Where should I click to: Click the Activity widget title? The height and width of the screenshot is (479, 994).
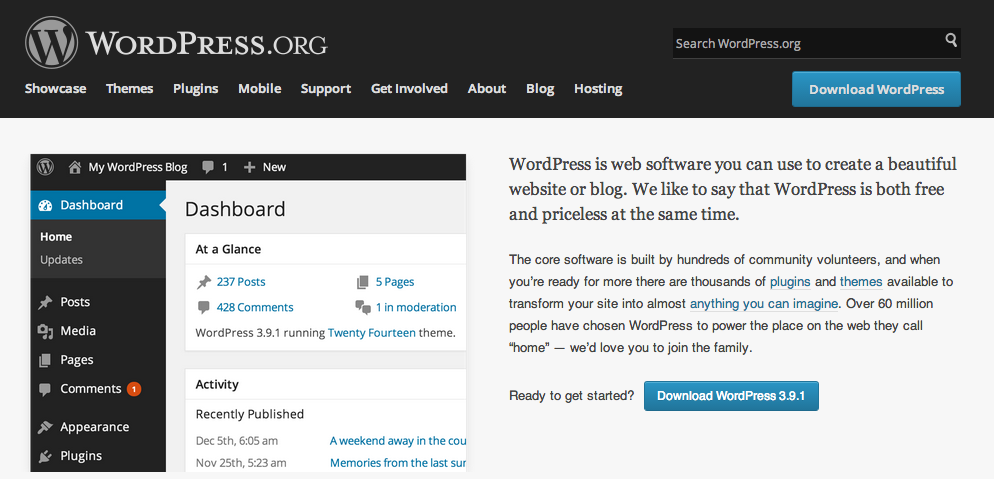click(x=217, y=385)
